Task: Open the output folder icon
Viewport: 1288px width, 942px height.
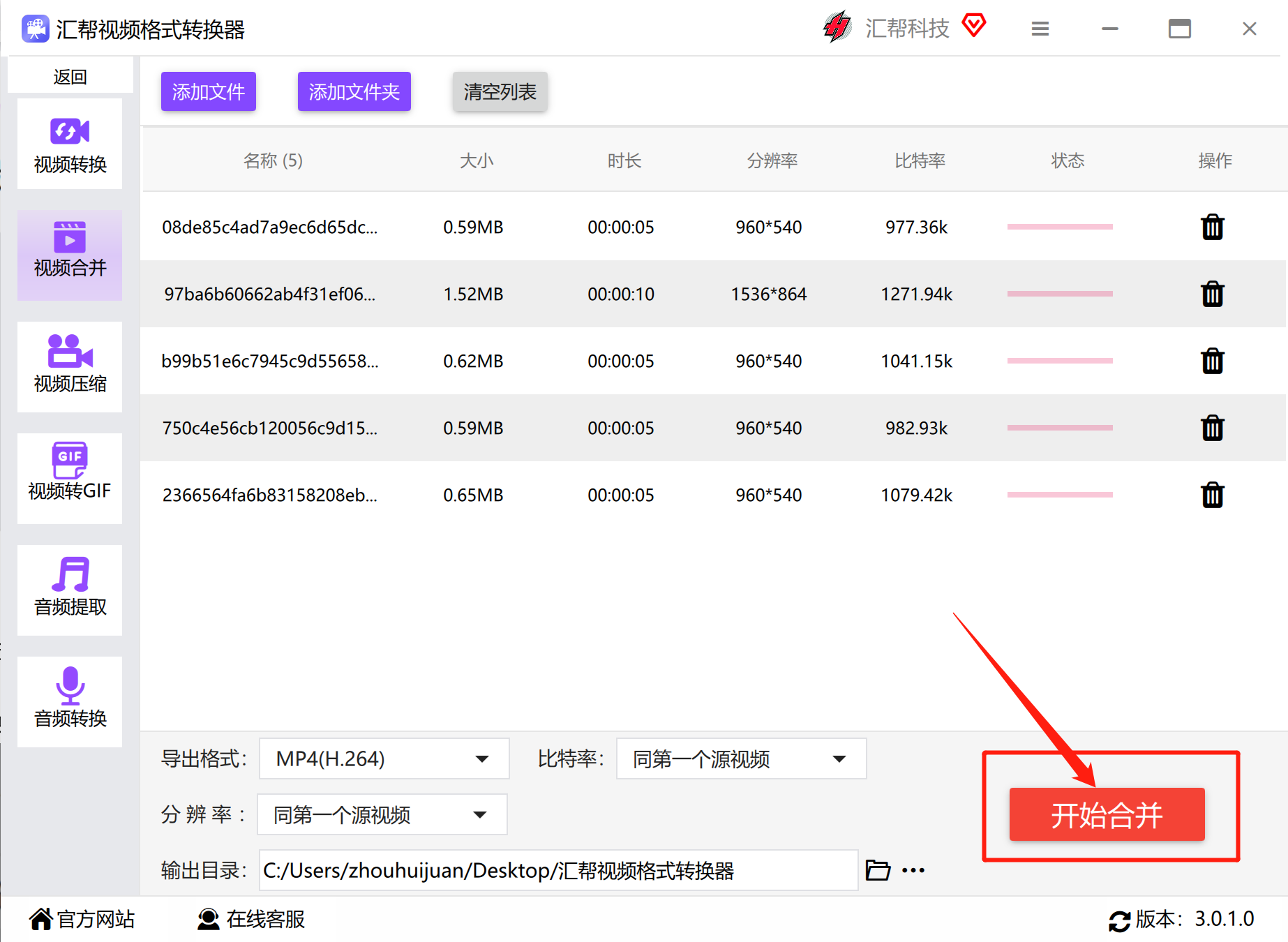Action: tap(878, 870)
